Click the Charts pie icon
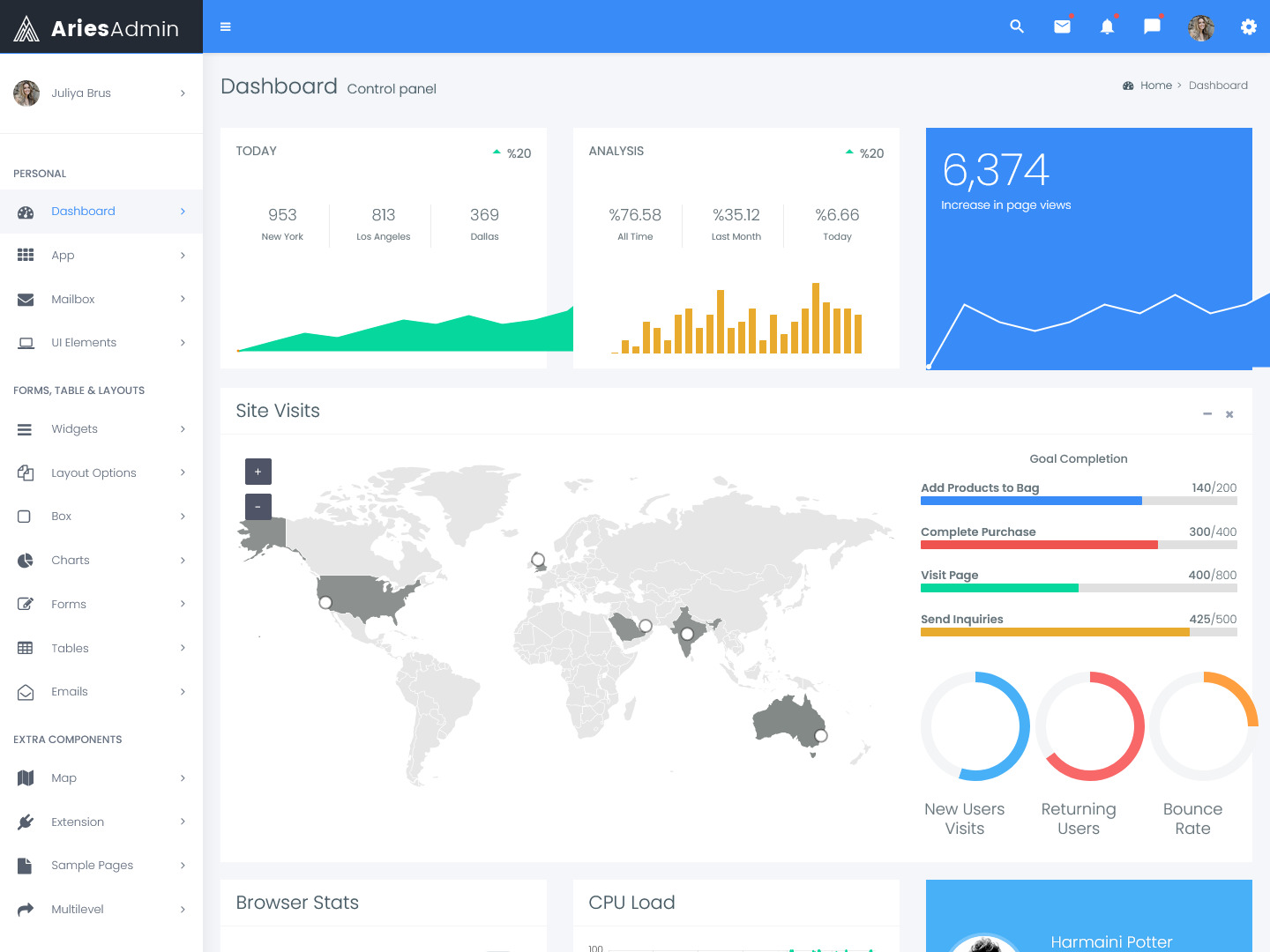 coord(26,561)
